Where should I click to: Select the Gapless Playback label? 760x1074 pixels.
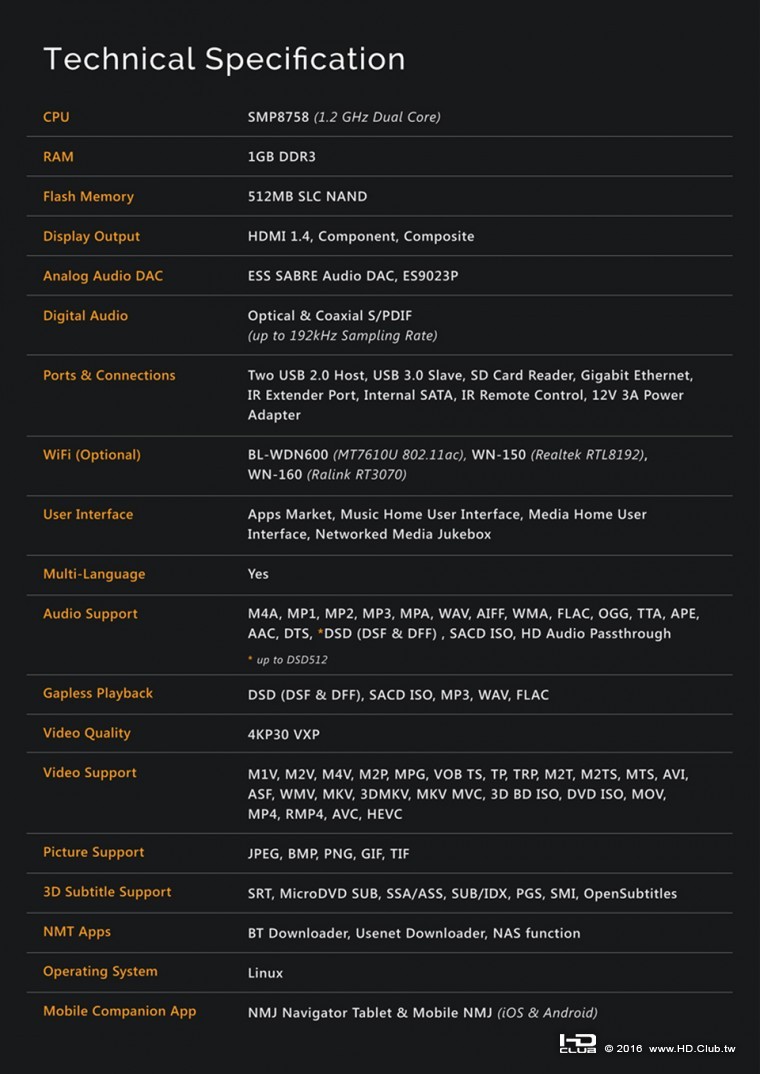coord(98,694)
